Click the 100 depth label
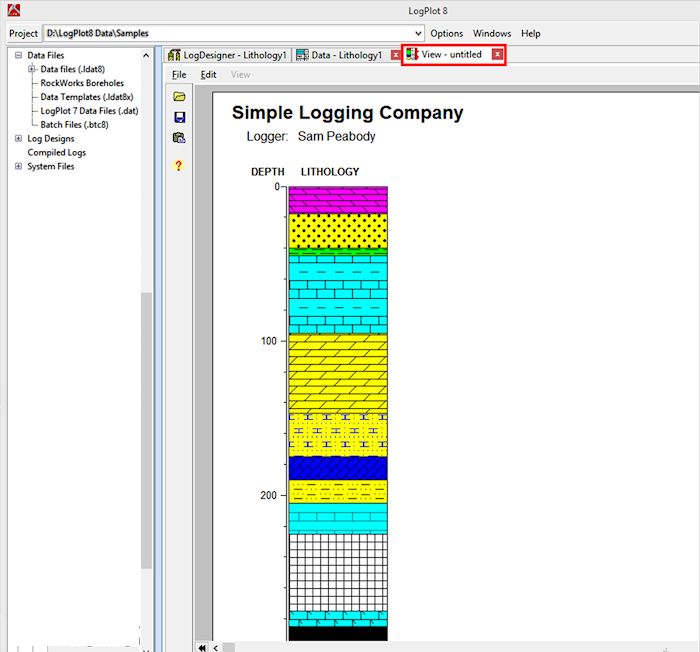Image resolution: width=700 pixels, height=652 pixels. 269,341
